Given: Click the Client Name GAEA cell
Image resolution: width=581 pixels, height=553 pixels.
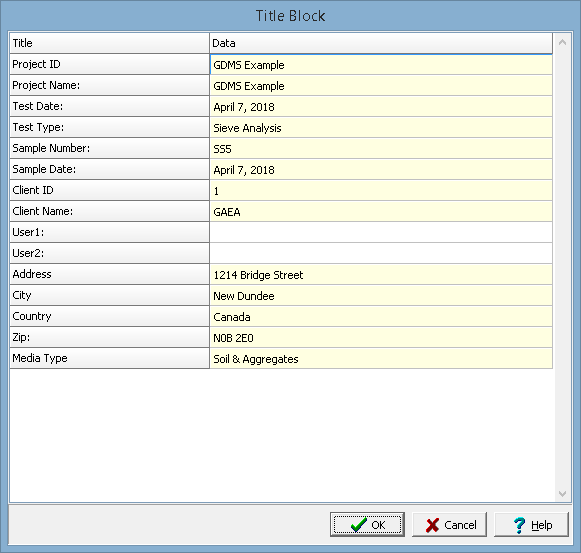Looking at the screenshot, I should coord(381,212).
